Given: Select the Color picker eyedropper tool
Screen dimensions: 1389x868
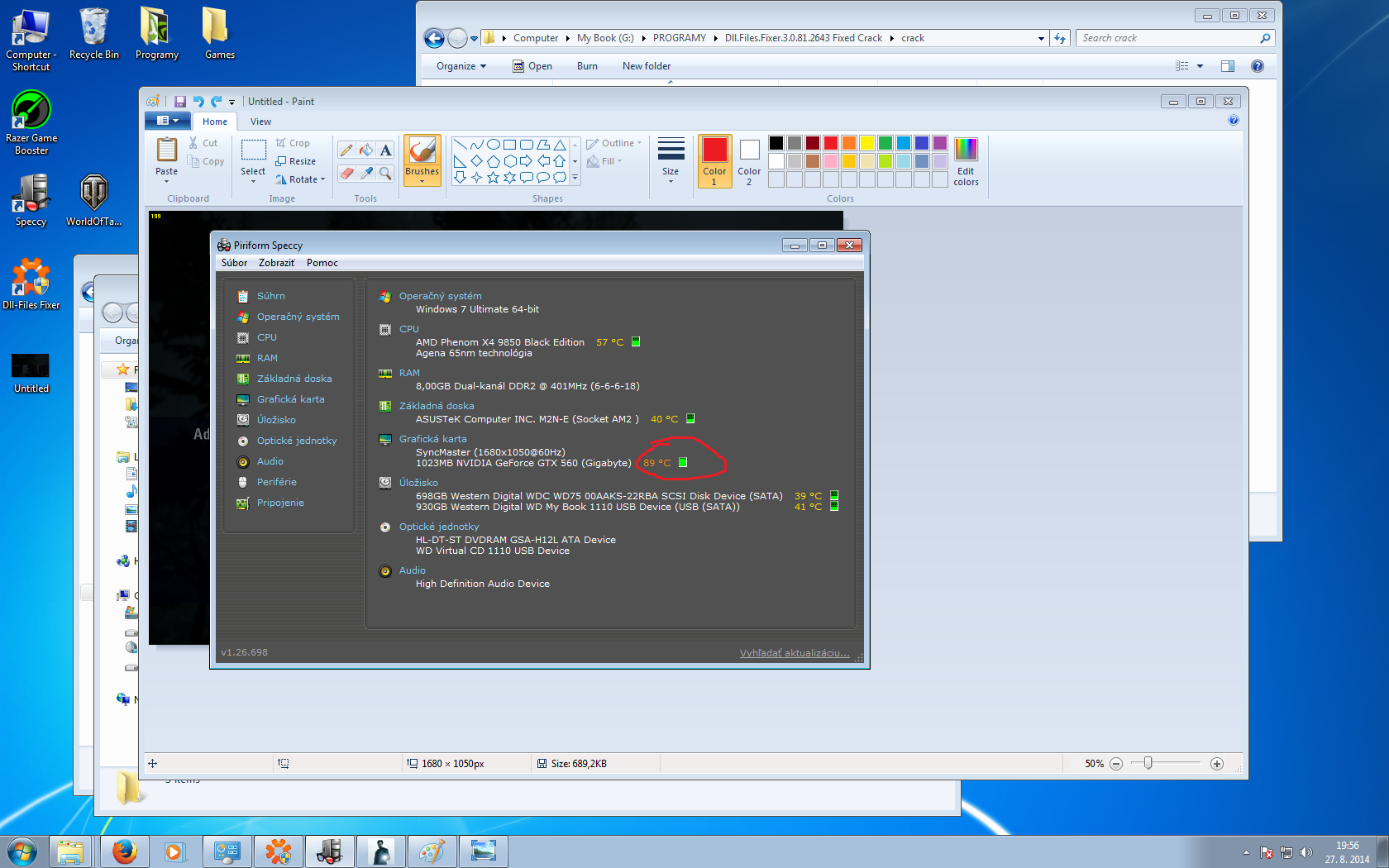Looking at the screenshot, I should click(x=366, y=173).
